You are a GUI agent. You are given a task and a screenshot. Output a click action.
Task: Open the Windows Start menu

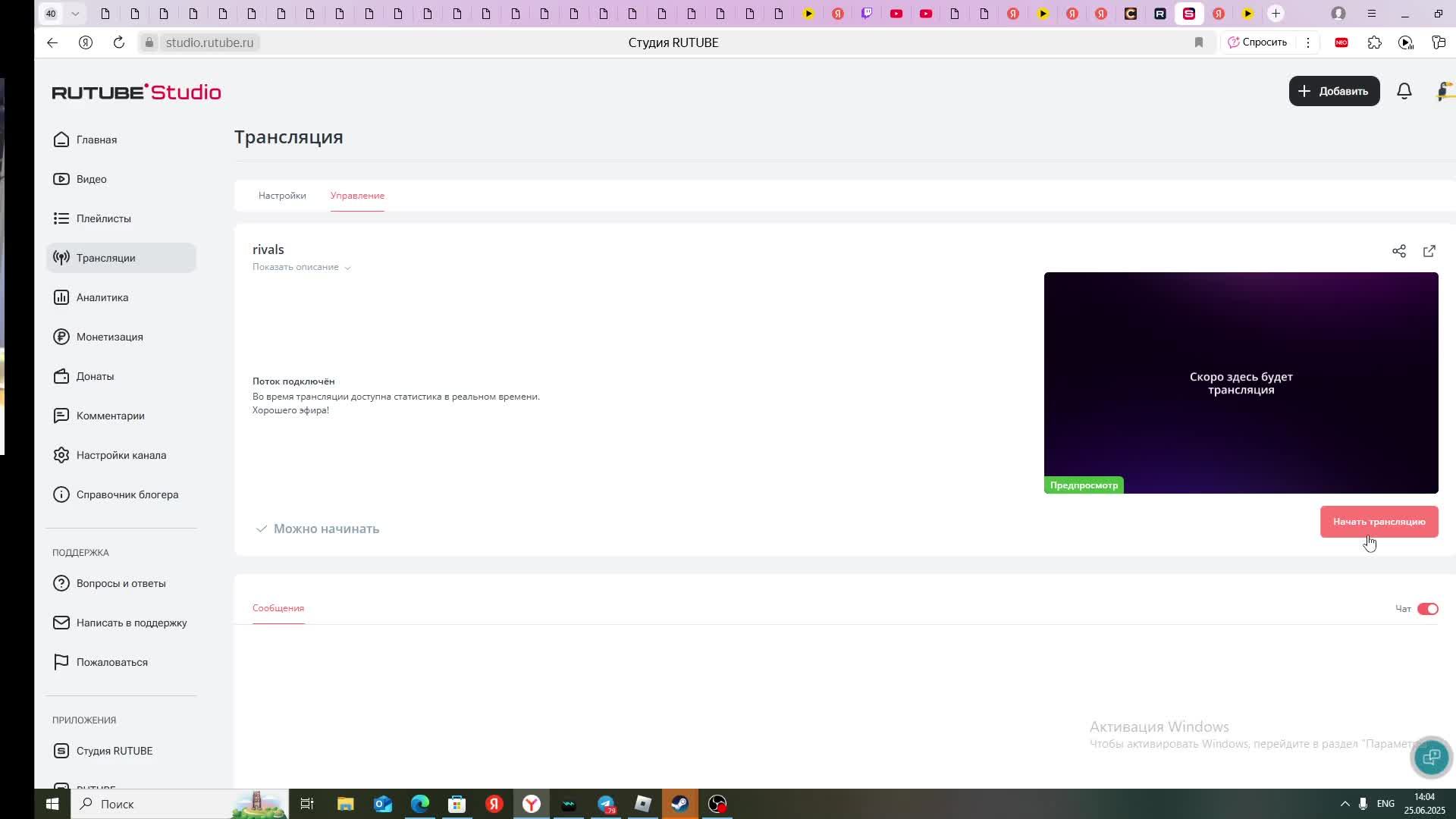pyautogui.click(x=52, y=804)
